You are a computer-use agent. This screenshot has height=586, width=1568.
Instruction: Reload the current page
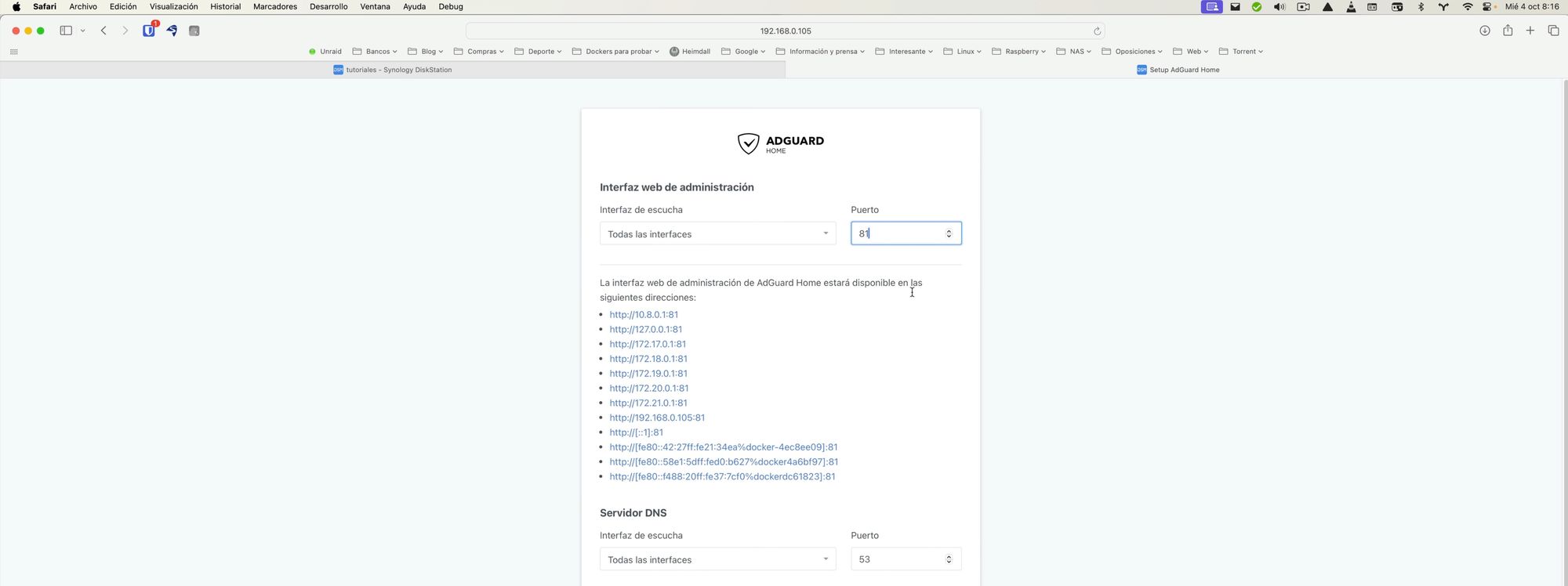click(x=1097, y=31)
